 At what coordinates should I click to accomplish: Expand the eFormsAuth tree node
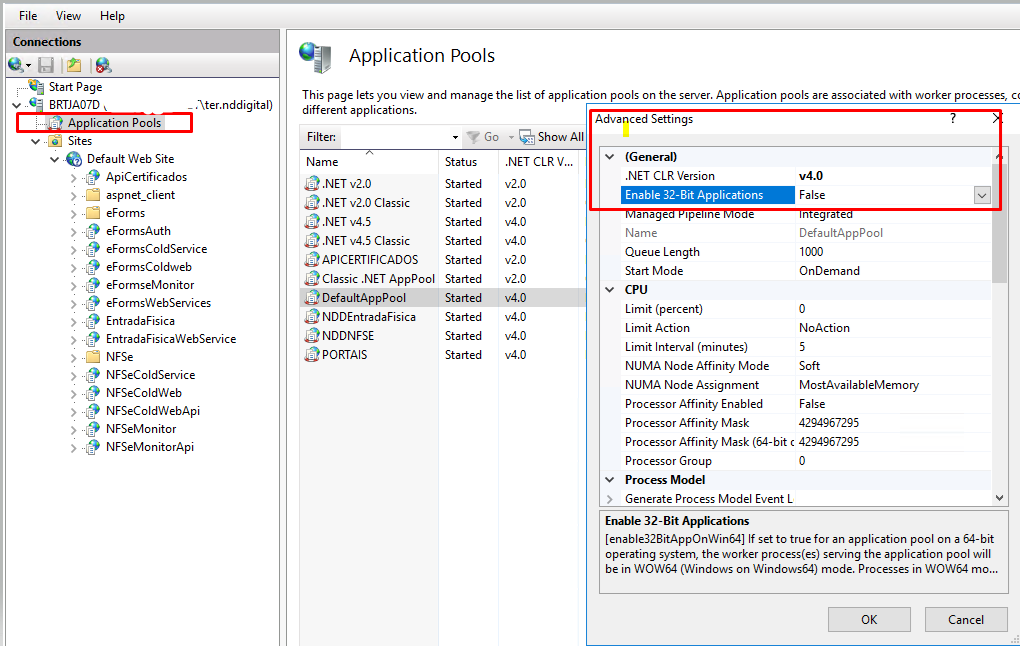pyautogui.click(x=73, y=231)
